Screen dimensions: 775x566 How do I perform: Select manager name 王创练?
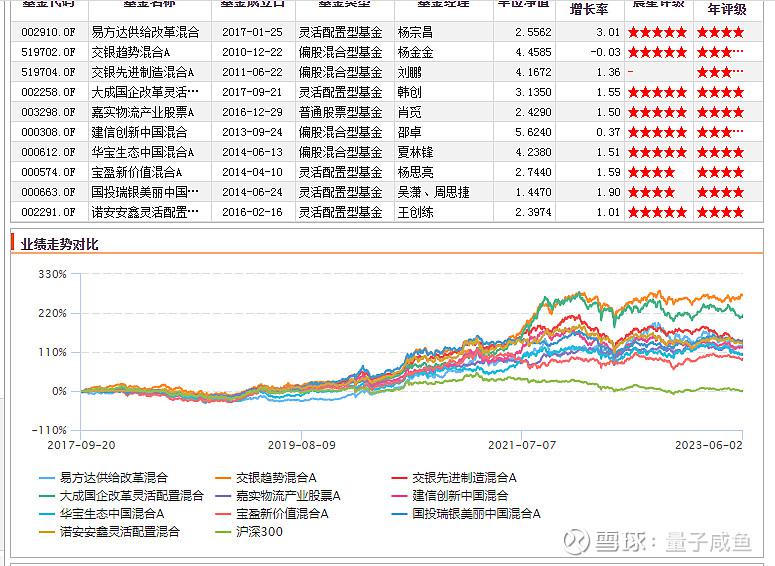click(x=415, y=213)
